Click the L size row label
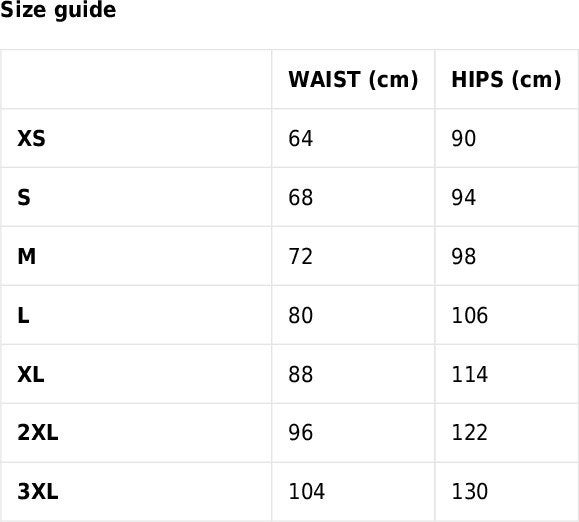The height and width of the screenshot is (522, 579). (x=23, y=315)
